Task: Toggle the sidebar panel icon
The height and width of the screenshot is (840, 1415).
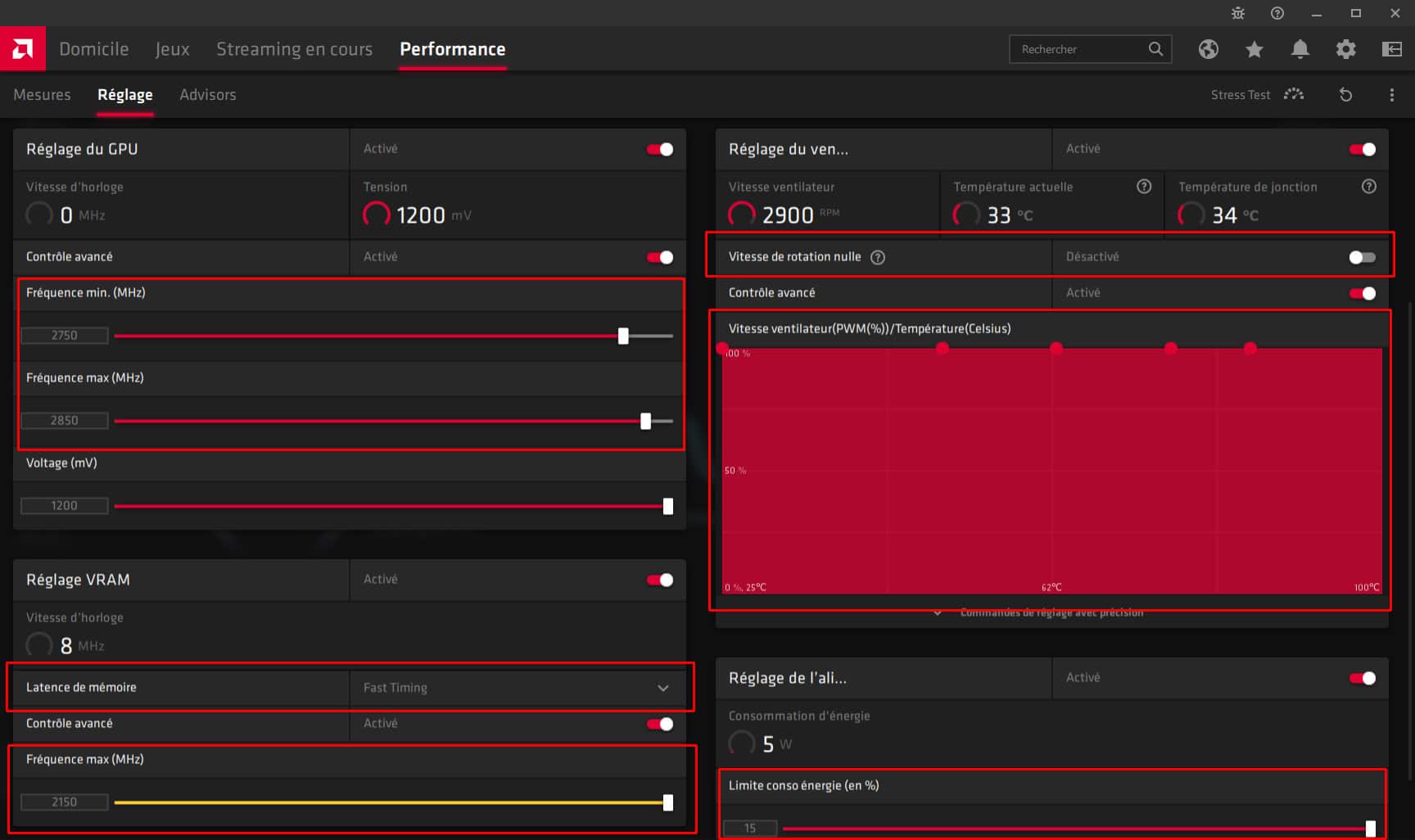Action: [x=1391, y=49]
